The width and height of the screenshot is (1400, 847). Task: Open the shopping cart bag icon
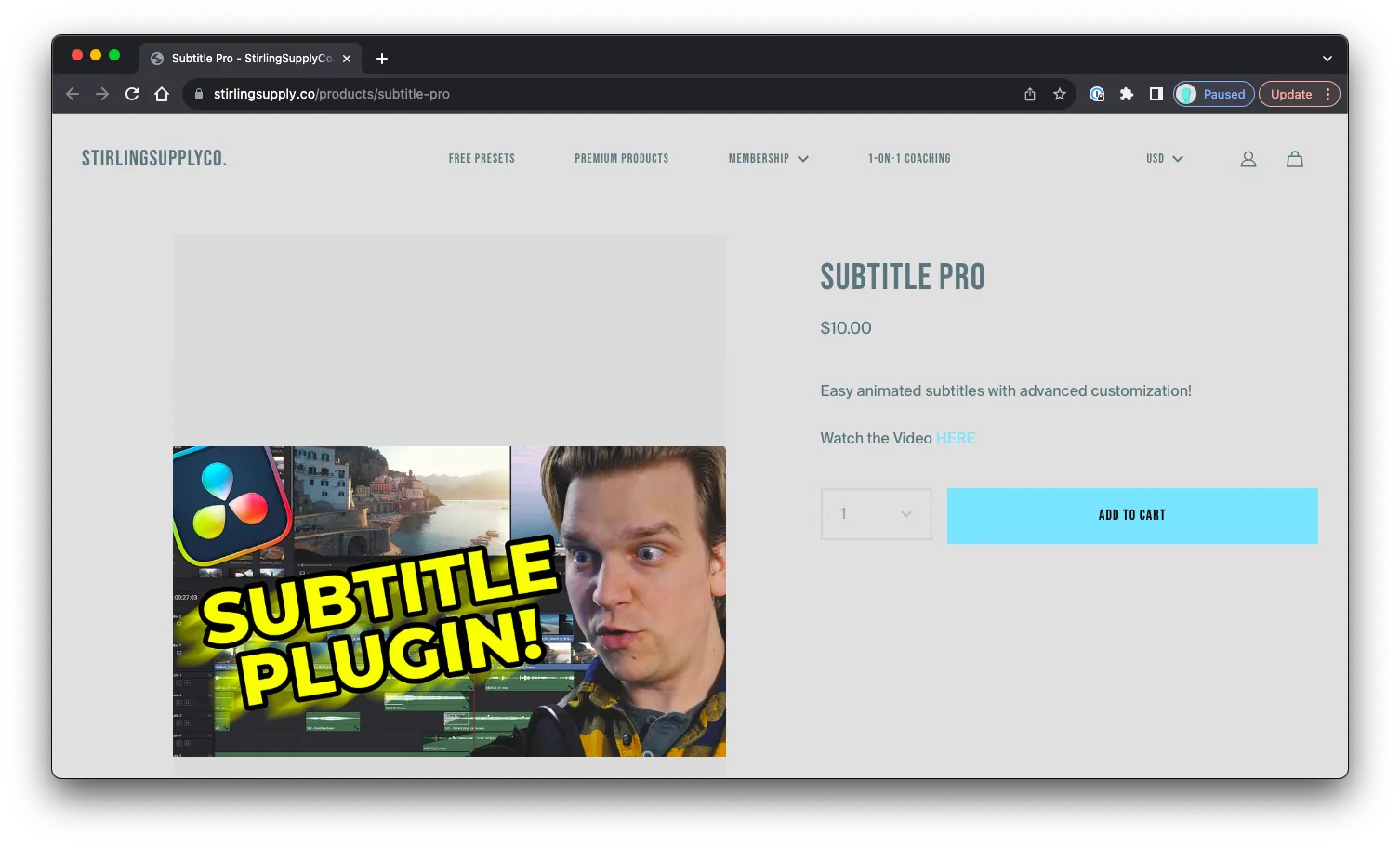[1295, 159]
